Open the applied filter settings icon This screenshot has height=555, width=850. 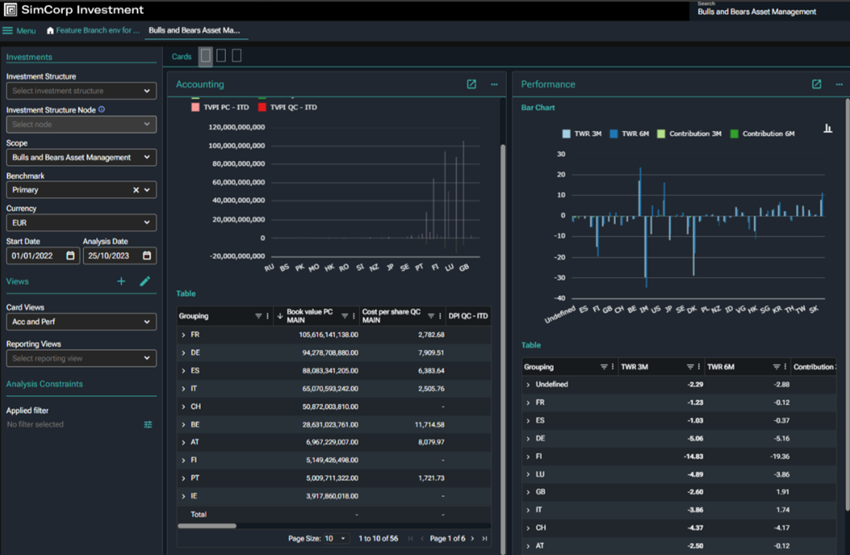148,424
